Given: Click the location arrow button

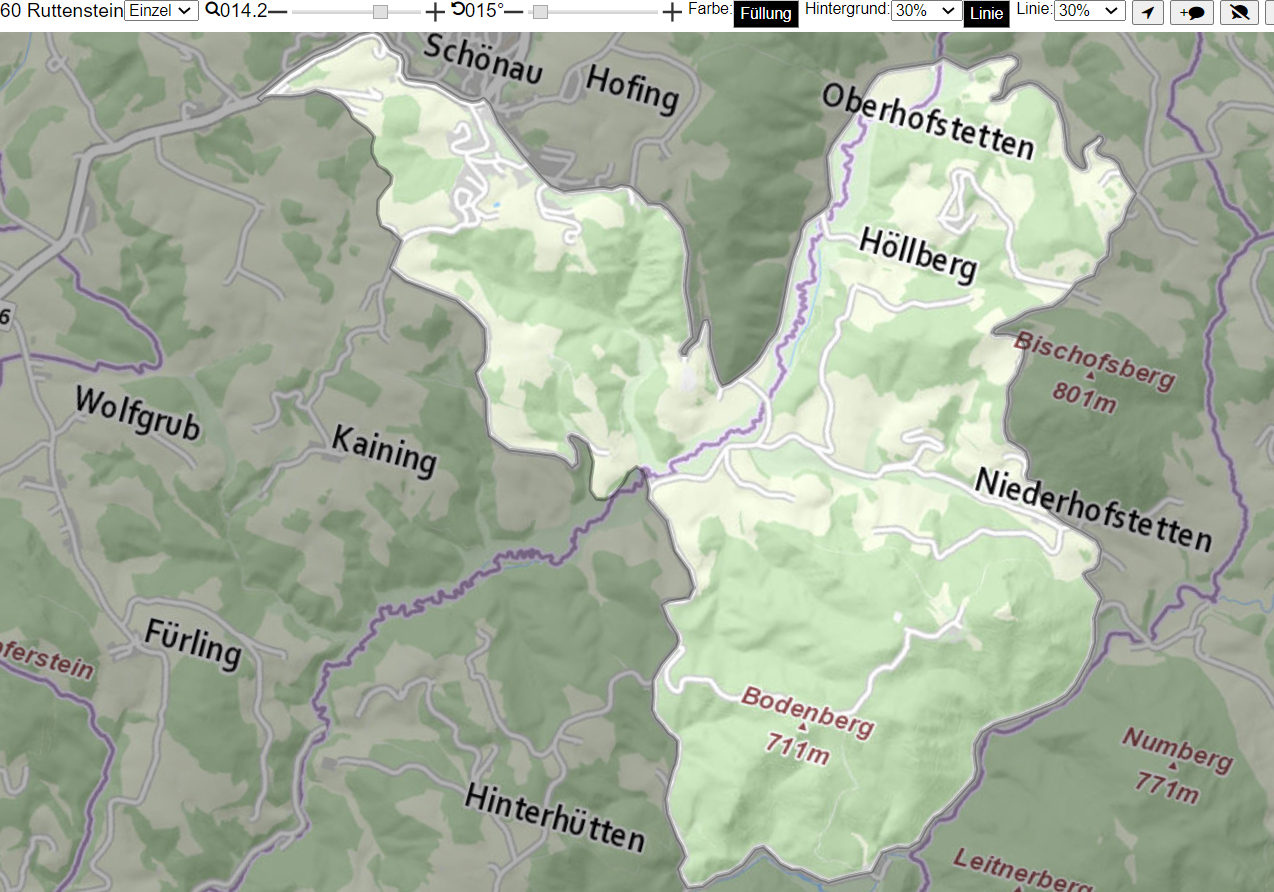Looking at the screenshot, I should 1148,12.
